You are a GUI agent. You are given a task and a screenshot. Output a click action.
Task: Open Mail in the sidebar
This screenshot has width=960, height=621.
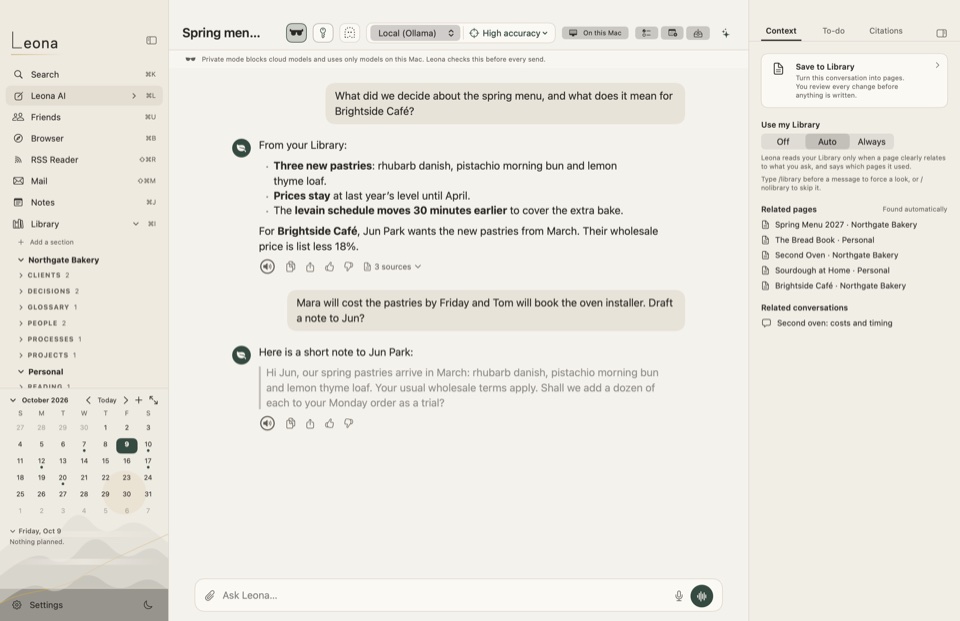click(x=84, y=181)
